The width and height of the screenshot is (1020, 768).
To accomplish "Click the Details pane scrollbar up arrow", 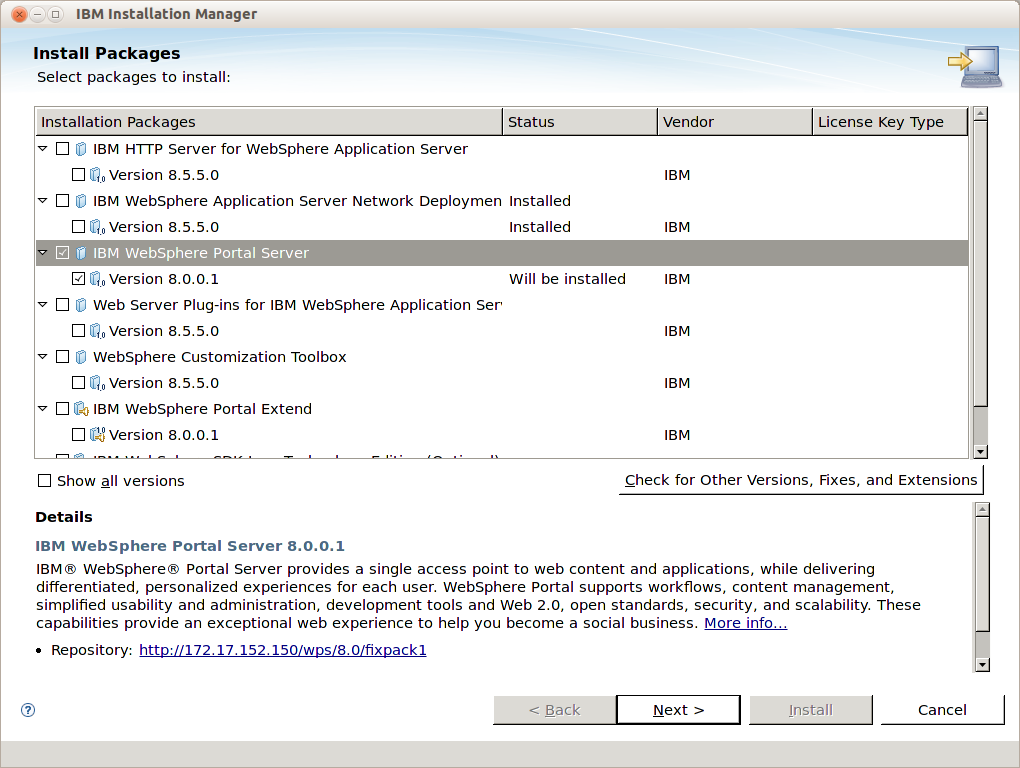I will (982, 510).
